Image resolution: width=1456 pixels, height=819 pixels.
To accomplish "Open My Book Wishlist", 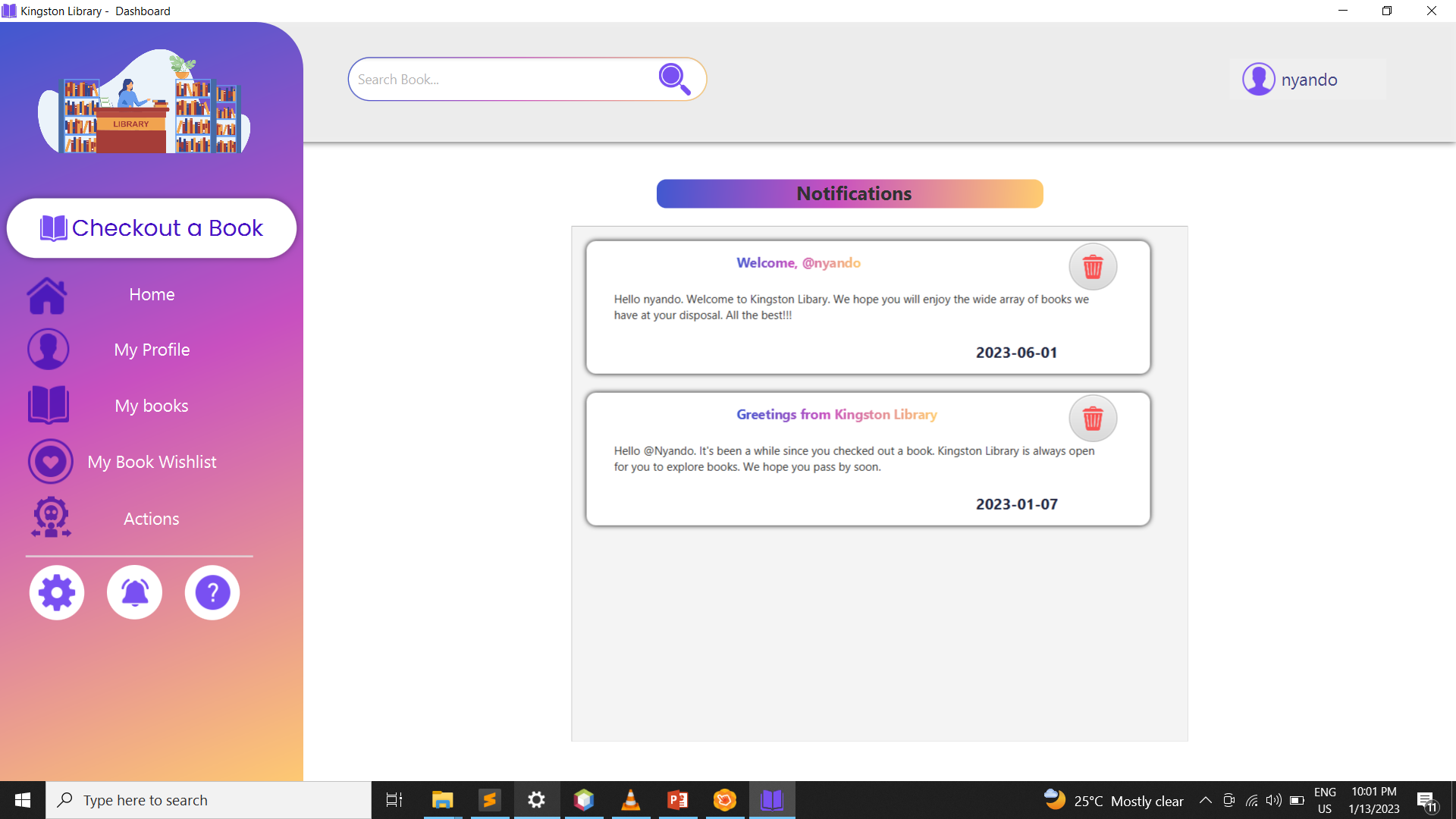I will pos(151,461).
